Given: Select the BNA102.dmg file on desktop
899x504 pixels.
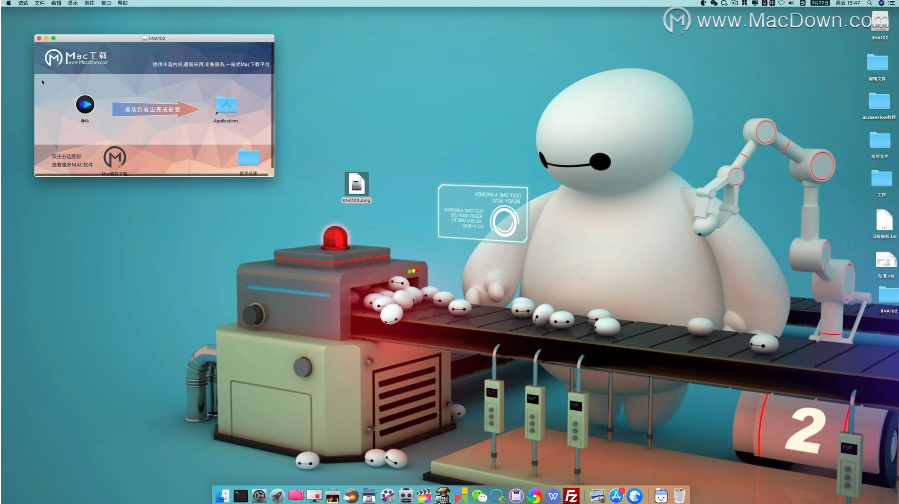Looking at the screenshot, I should [x=357, y=187].
